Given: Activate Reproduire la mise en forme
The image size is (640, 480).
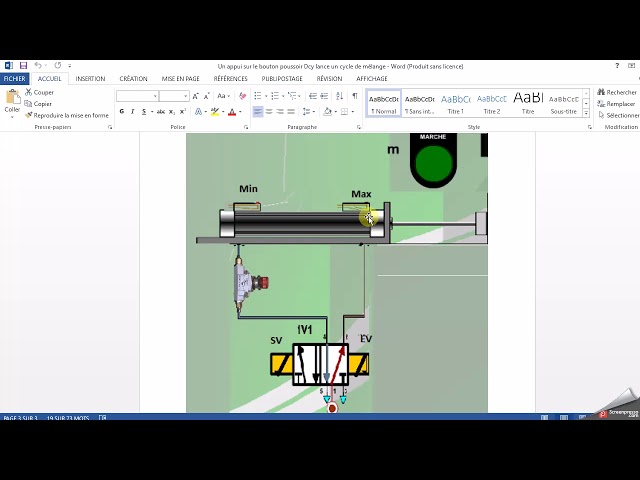Looking at the screenshot, I should (67, 116).
